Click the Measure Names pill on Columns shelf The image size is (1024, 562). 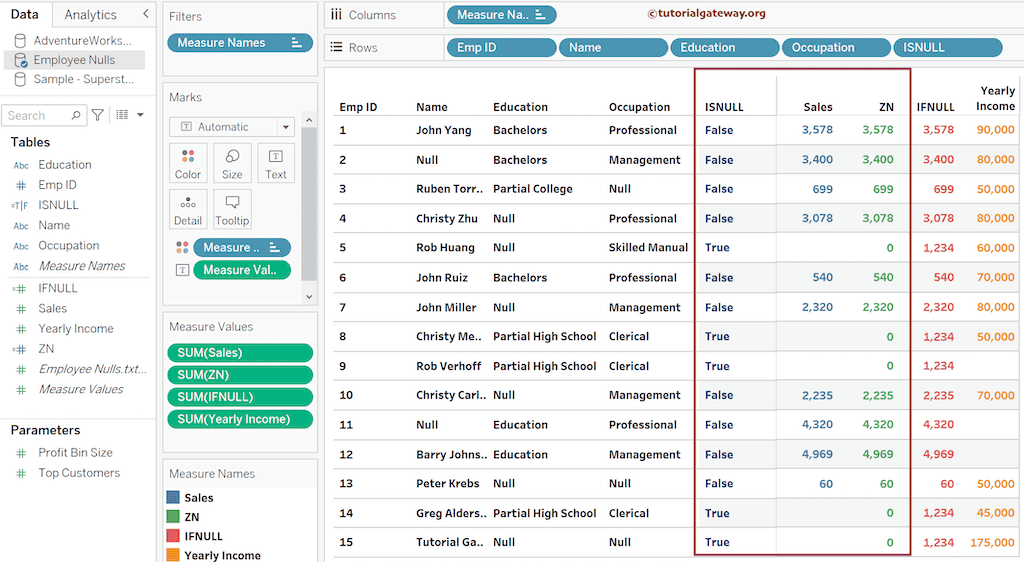(502, 14)
